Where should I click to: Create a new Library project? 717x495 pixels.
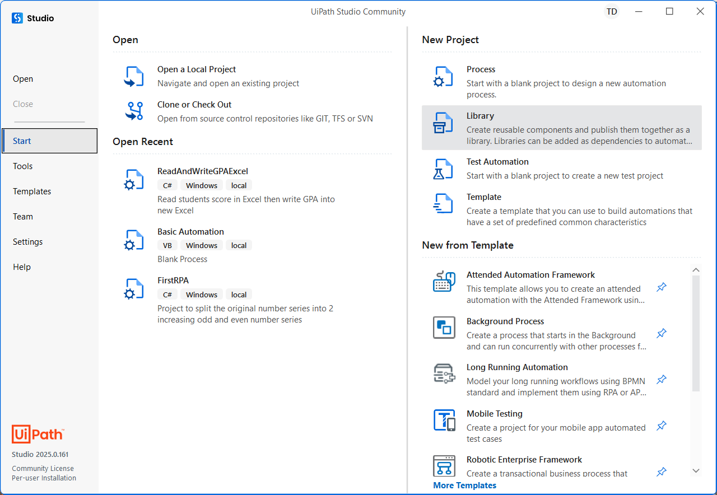point(480,116)
